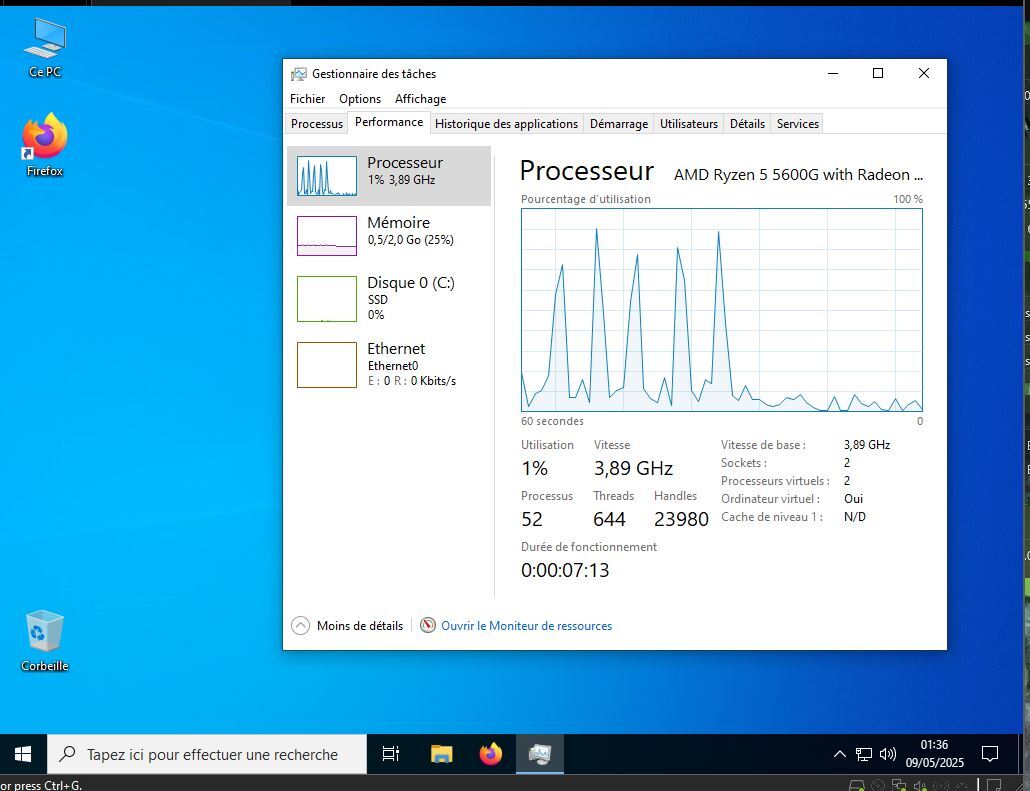Select the Mémoire graph thumbnail
This screenshot has height=791, width=1030.
(x=326, y=236)
